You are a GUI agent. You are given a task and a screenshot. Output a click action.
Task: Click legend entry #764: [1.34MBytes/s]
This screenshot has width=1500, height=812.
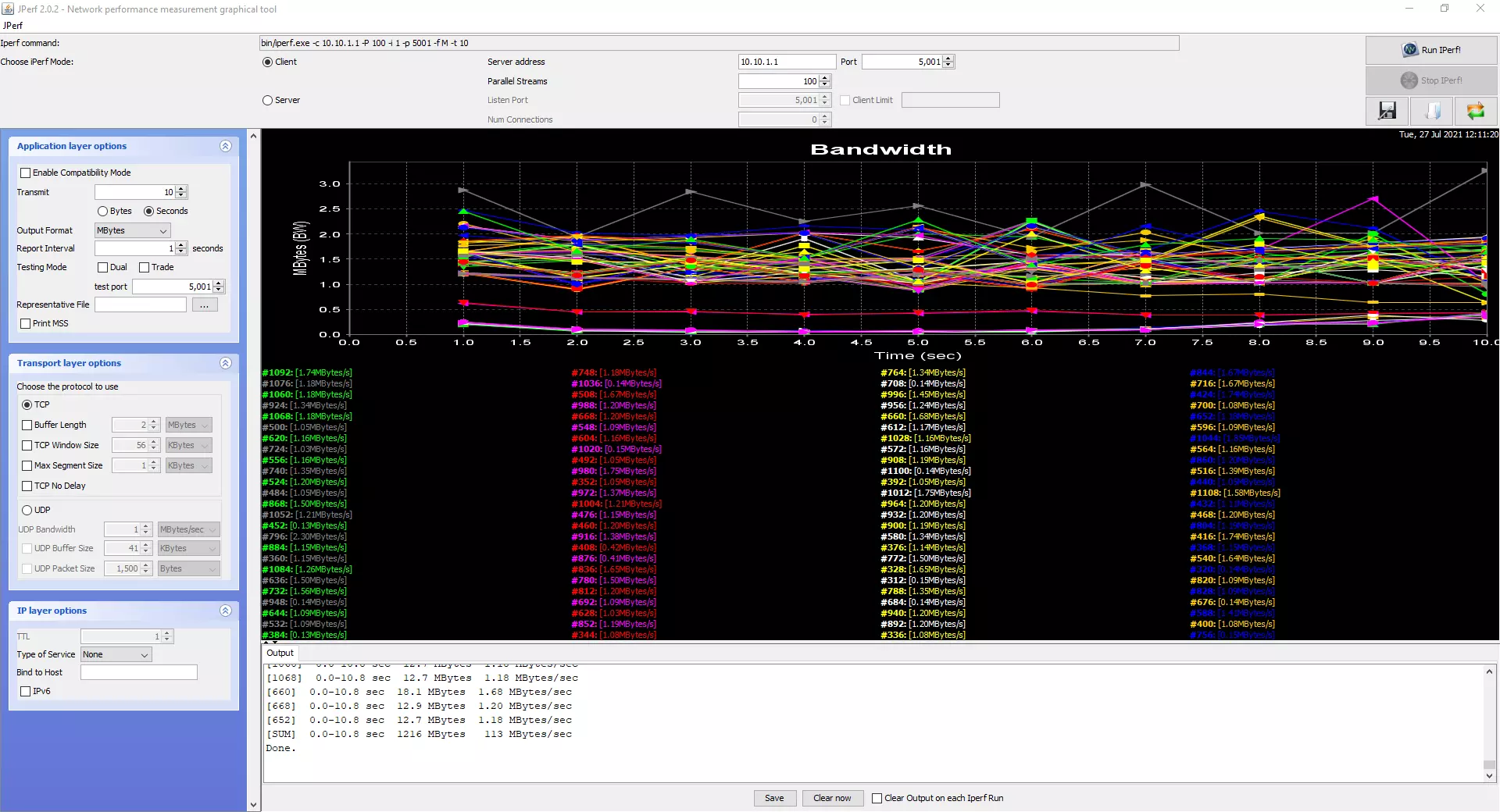(923, 372)
